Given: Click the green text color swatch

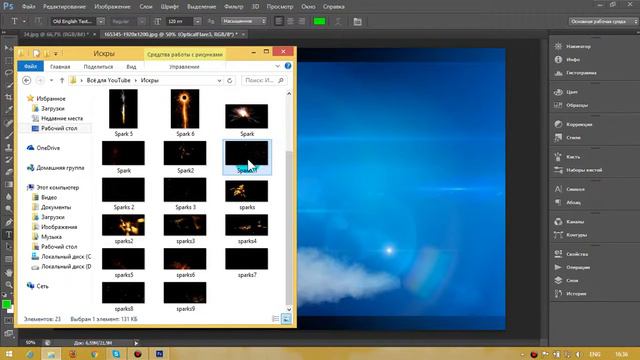Looking at the screenshot, I should pyautogui.click(x=320, y=21).
